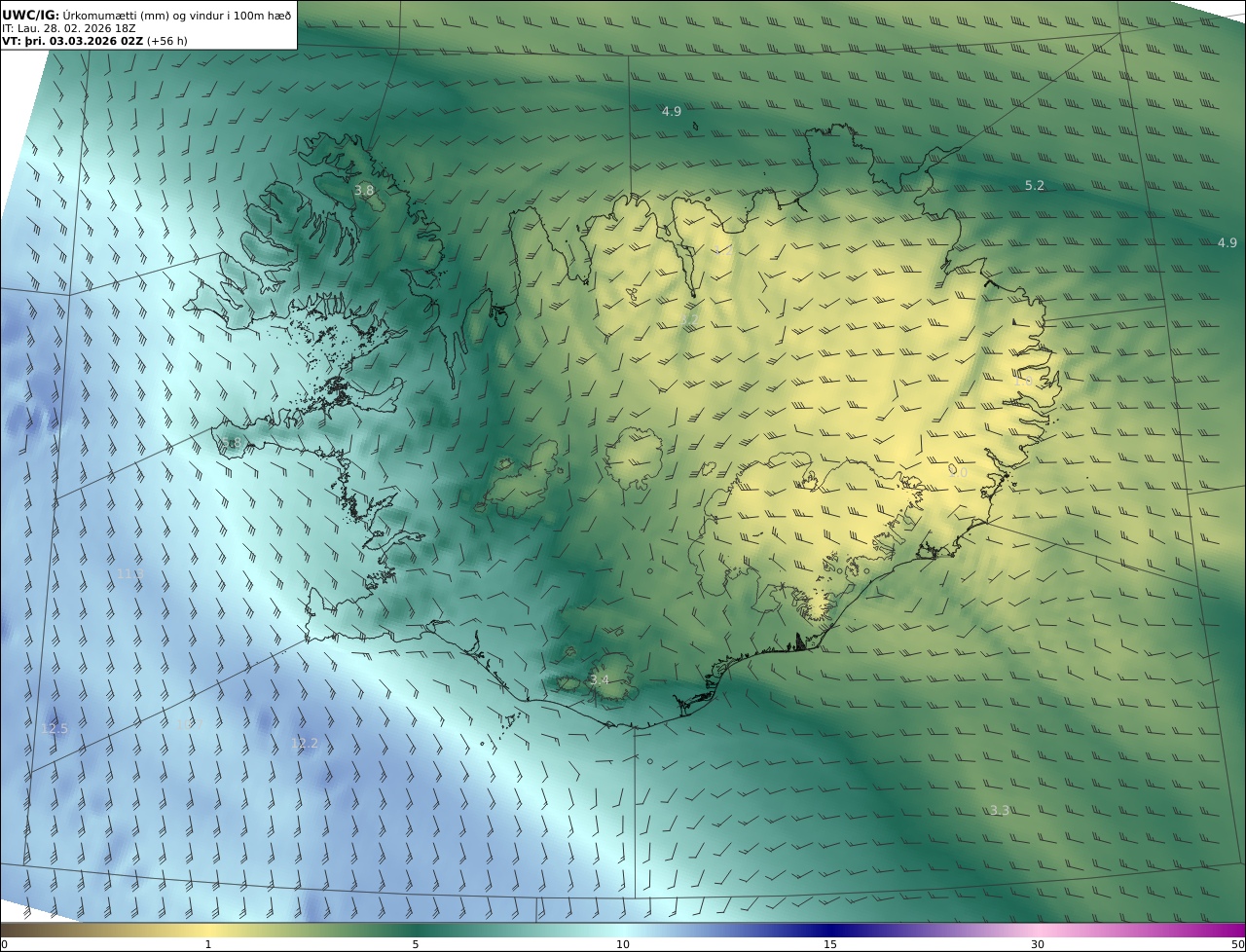Click the 3.2 precipitation value label
1246x952 pixels.
688,318
